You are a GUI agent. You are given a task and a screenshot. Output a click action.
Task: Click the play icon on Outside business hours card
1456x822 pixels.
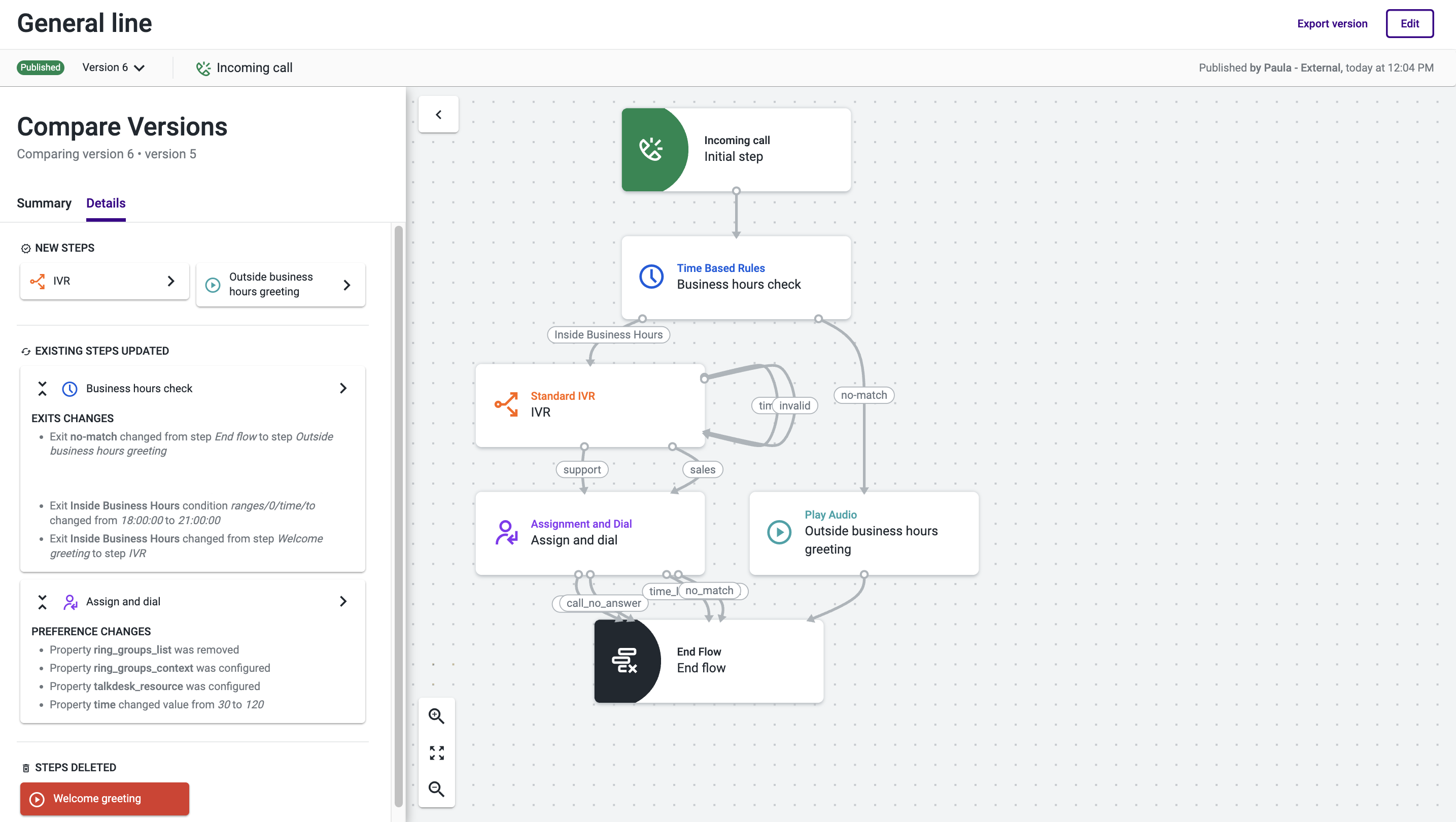pos(213,285)
